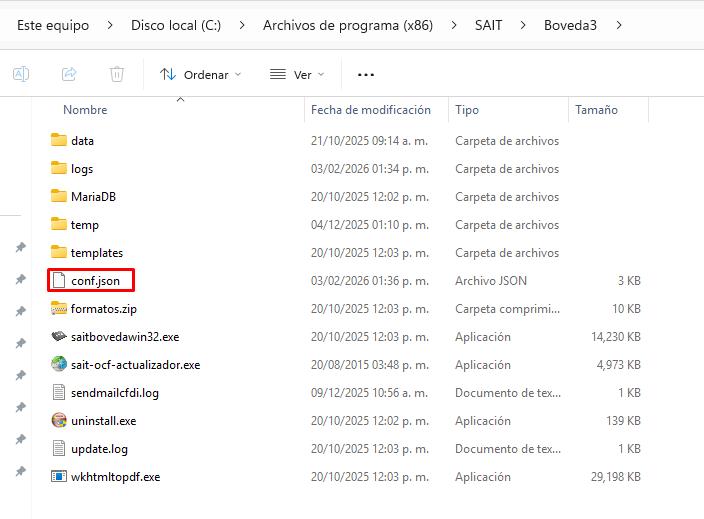The image size is (704, 519).
Task: Click the share icon in toolbar
Action: click(x=69, y=74)
